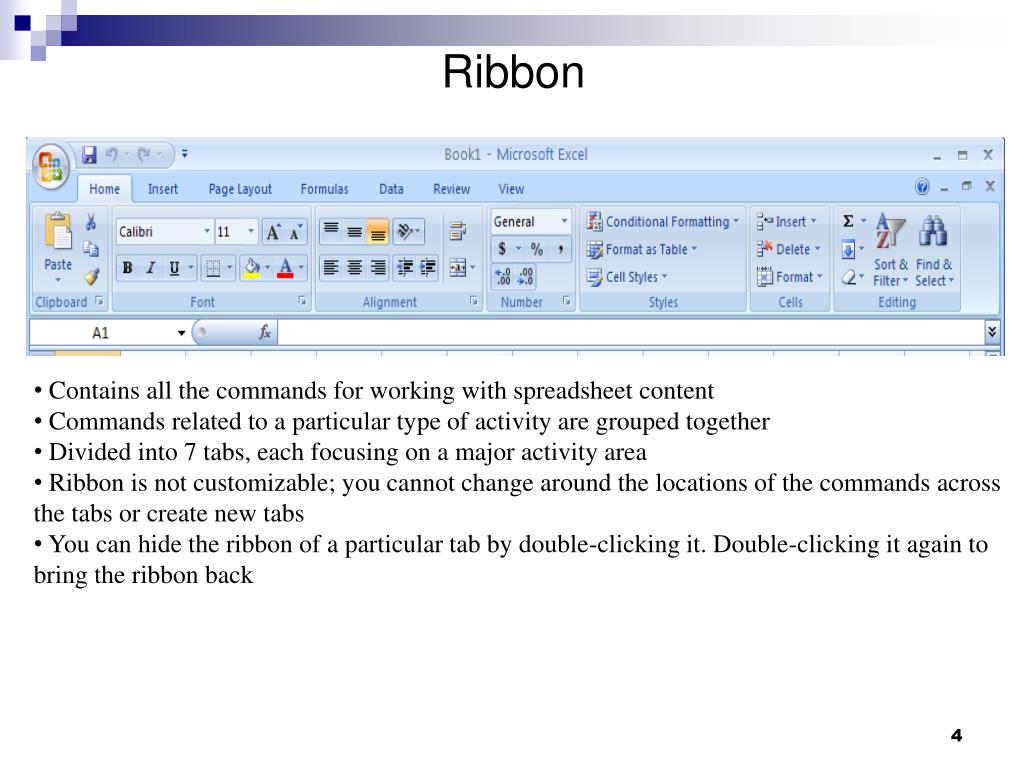Viewport: 1024px width, 768px height.
Task: Click Delete cells button
Action: tap(788, 249)
